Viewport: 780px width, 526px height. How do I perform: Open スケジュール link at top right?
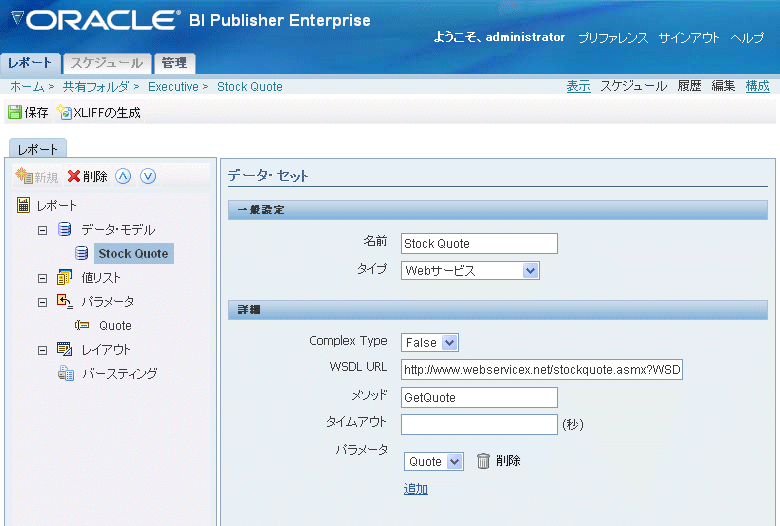pos(633,86)
